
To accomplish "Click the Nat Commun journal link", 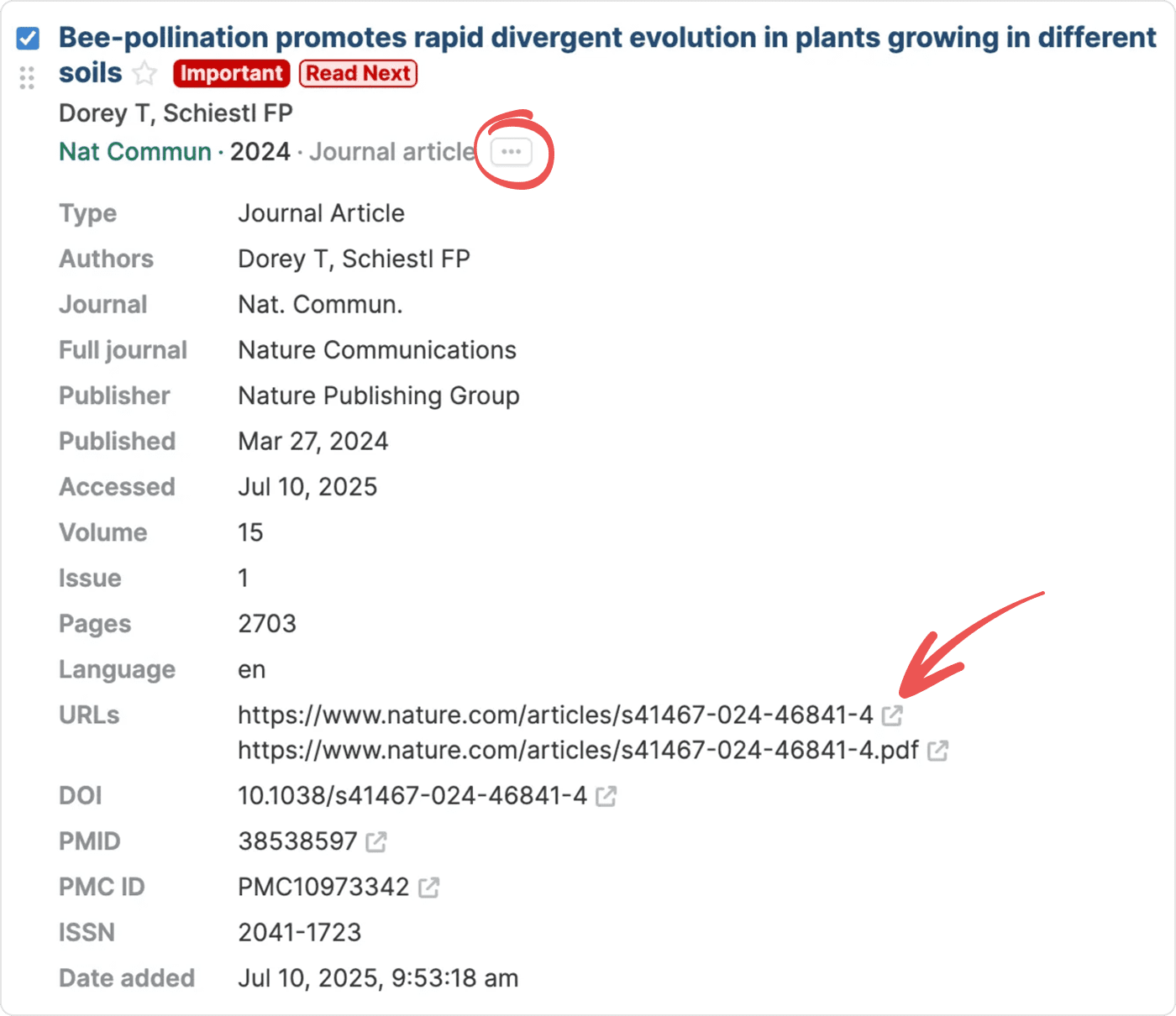I will (x=135, y=152).
